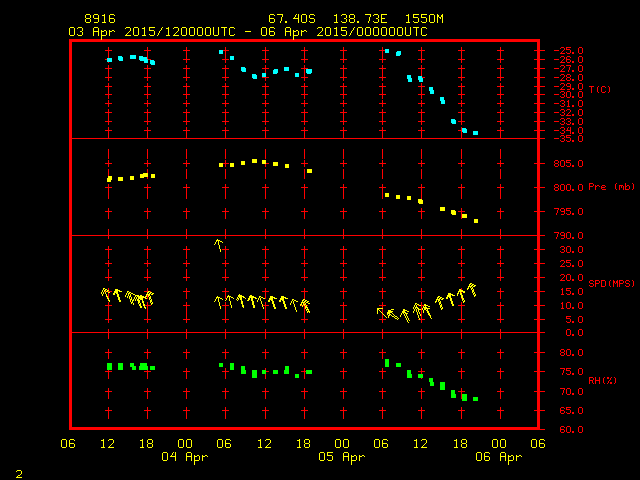
Task: Click the 80.0 humidity tick label
Action: (x=571, y=353)
